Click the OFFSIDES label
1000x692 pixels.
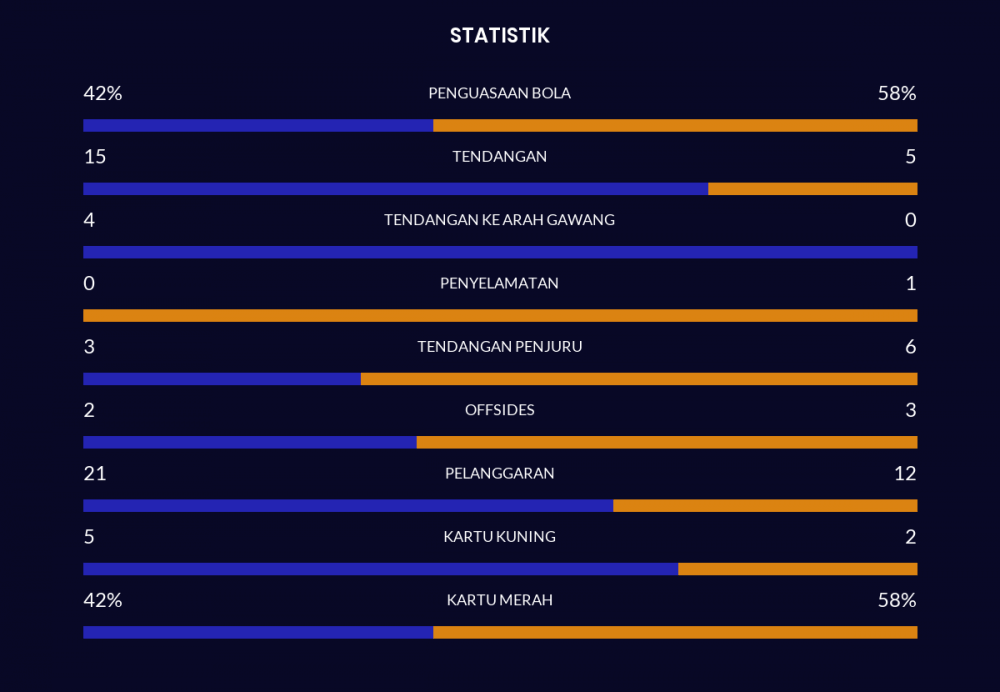click(x=499, y=410)
